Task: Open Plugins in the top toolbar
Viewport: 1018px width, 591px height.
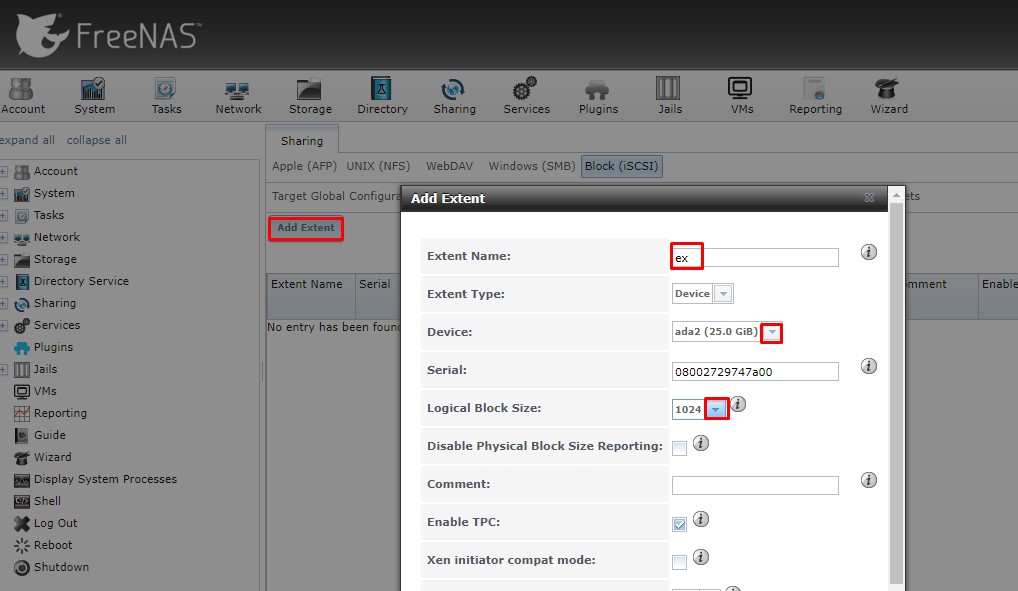Action: click(598, 96)
